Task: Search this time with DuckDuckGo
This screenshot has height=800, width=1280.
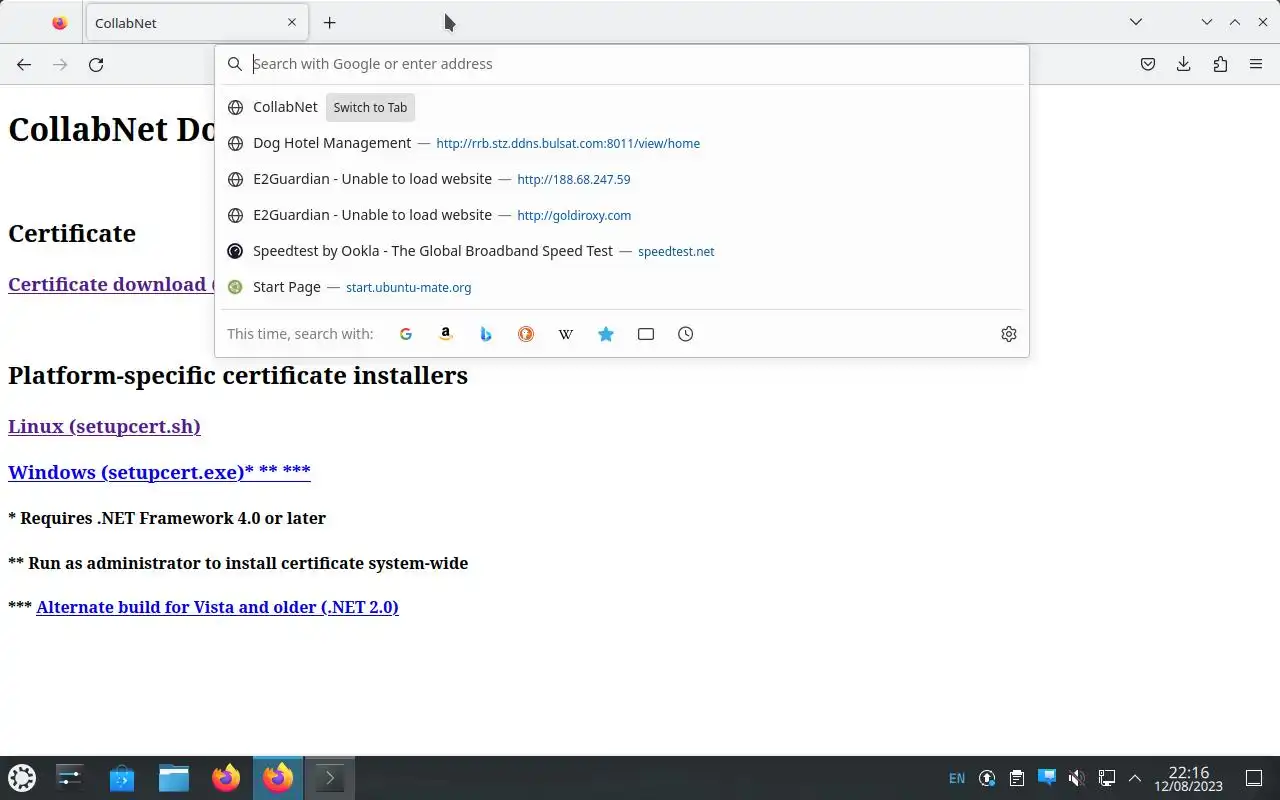Action: (x=526, y=334)
